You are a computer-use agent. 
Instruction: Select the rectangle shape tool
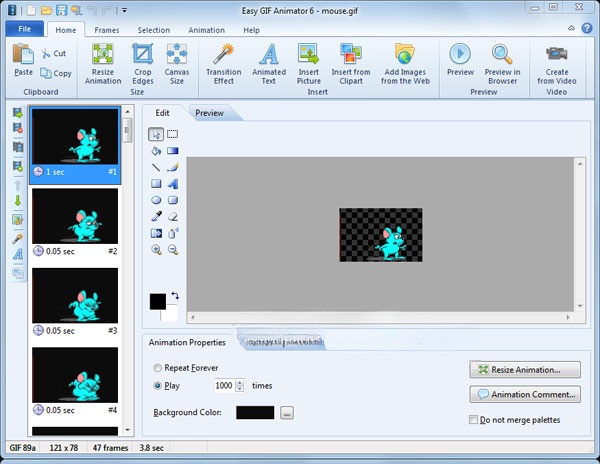[156, 184]
